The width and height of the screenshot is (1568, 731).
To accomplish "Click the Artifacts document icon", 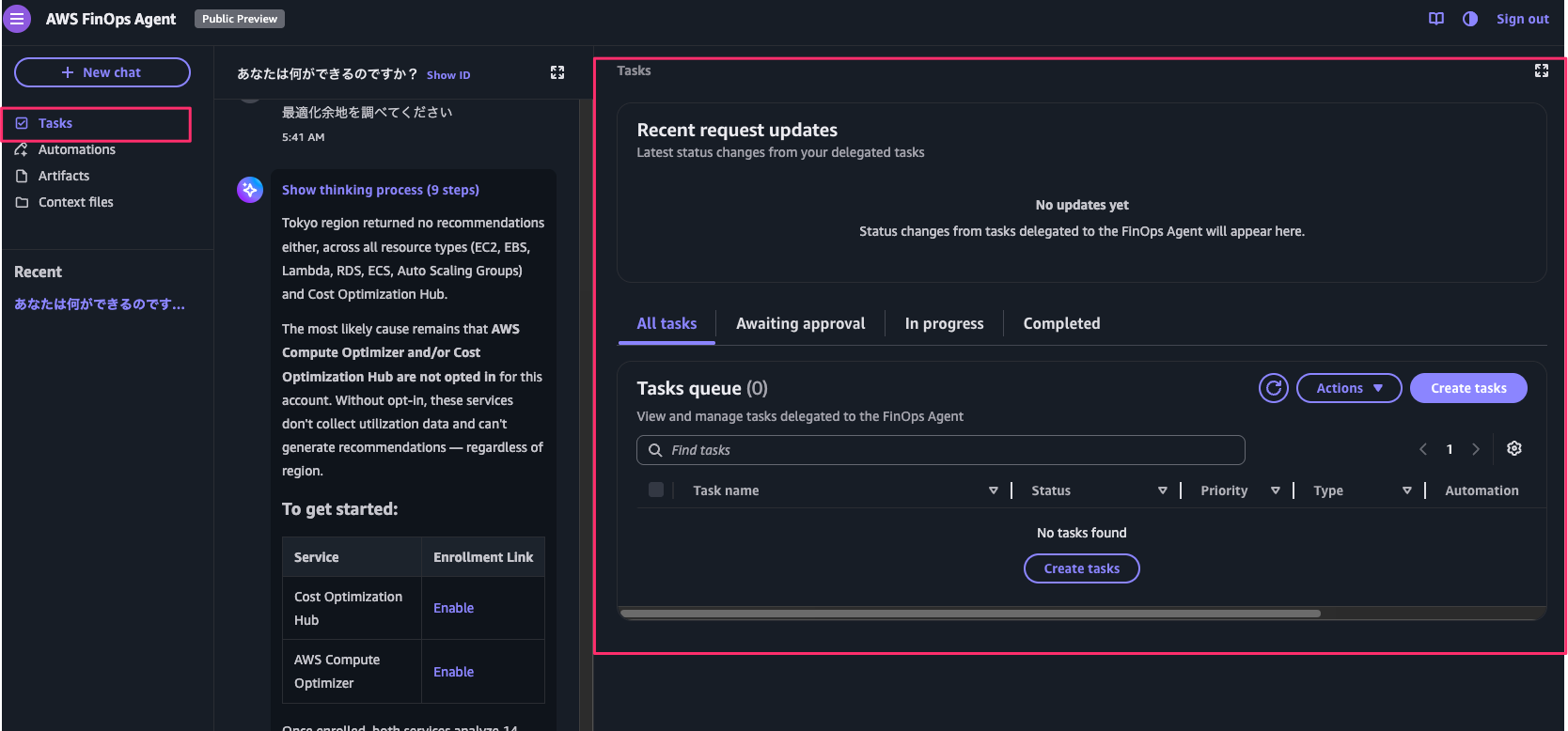I will (22, 176).
